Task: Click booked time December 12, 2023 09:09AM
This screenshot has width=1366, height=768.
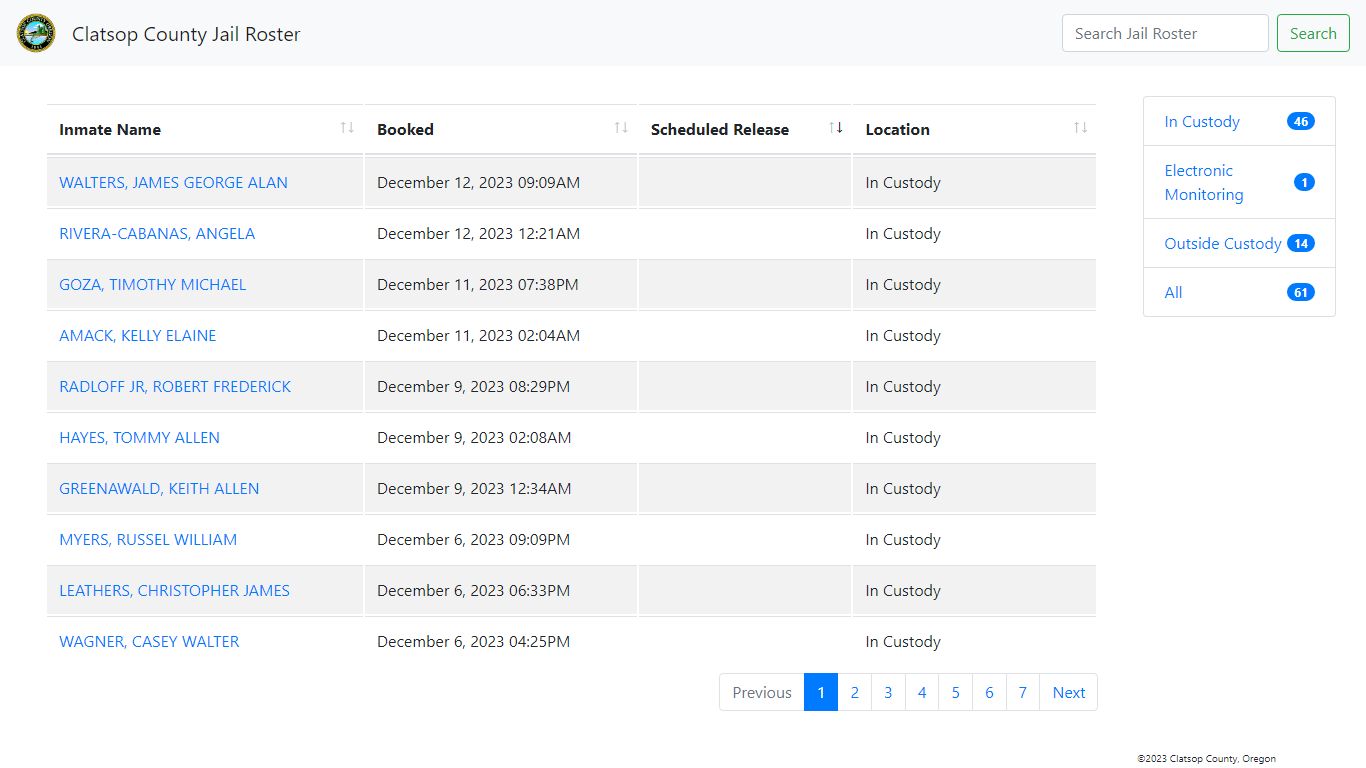Action: (x=478, y=183)
